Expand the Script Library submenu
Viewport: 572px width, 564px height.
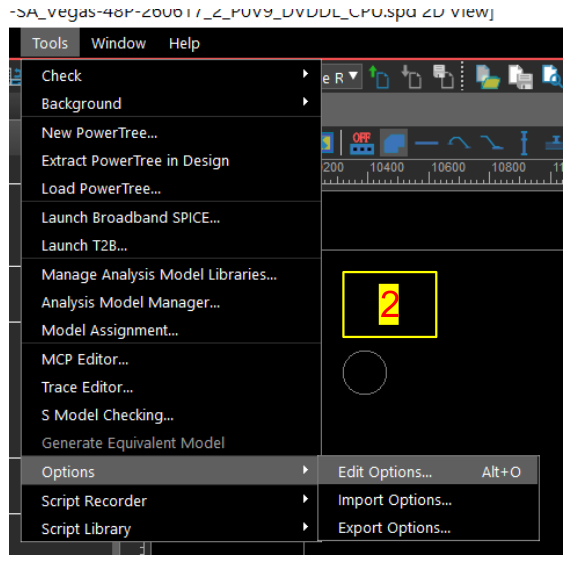(x=171, y=529)
